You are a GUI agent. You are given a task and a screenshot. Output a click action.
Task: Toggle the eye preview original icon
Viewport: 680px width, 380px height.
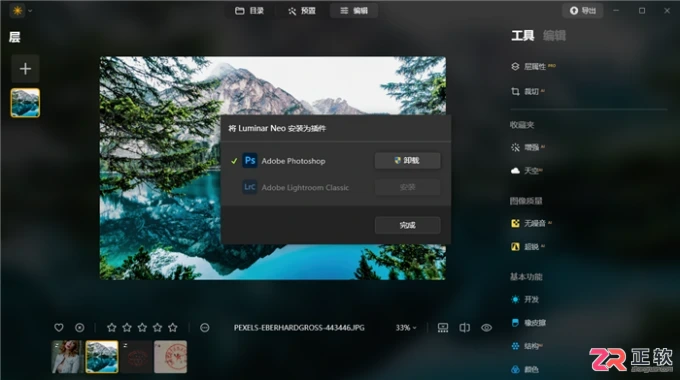click(x=487, y=328)
